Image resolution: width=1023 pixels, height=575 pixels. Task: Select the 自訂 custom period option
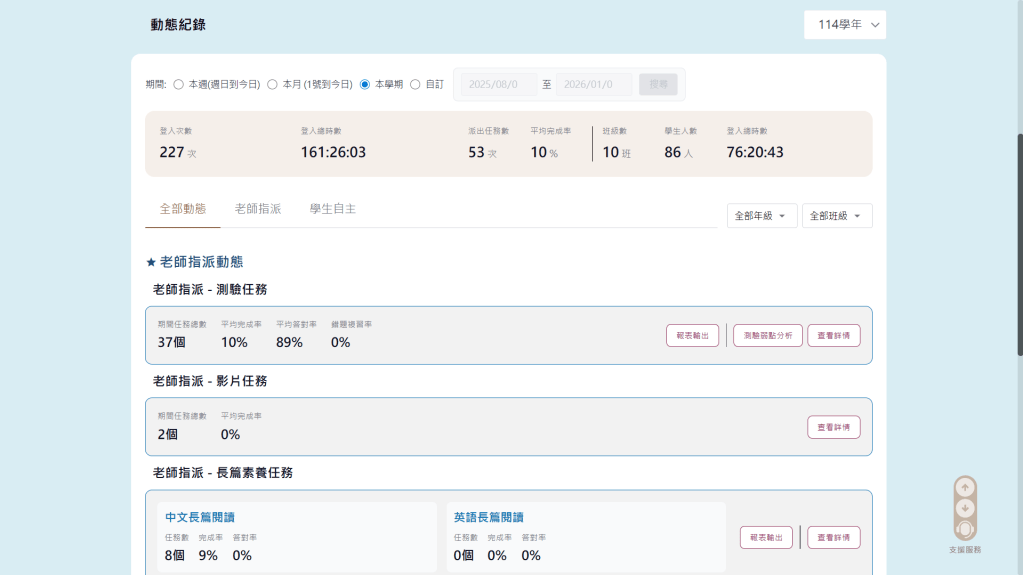[x=415, y=85]
